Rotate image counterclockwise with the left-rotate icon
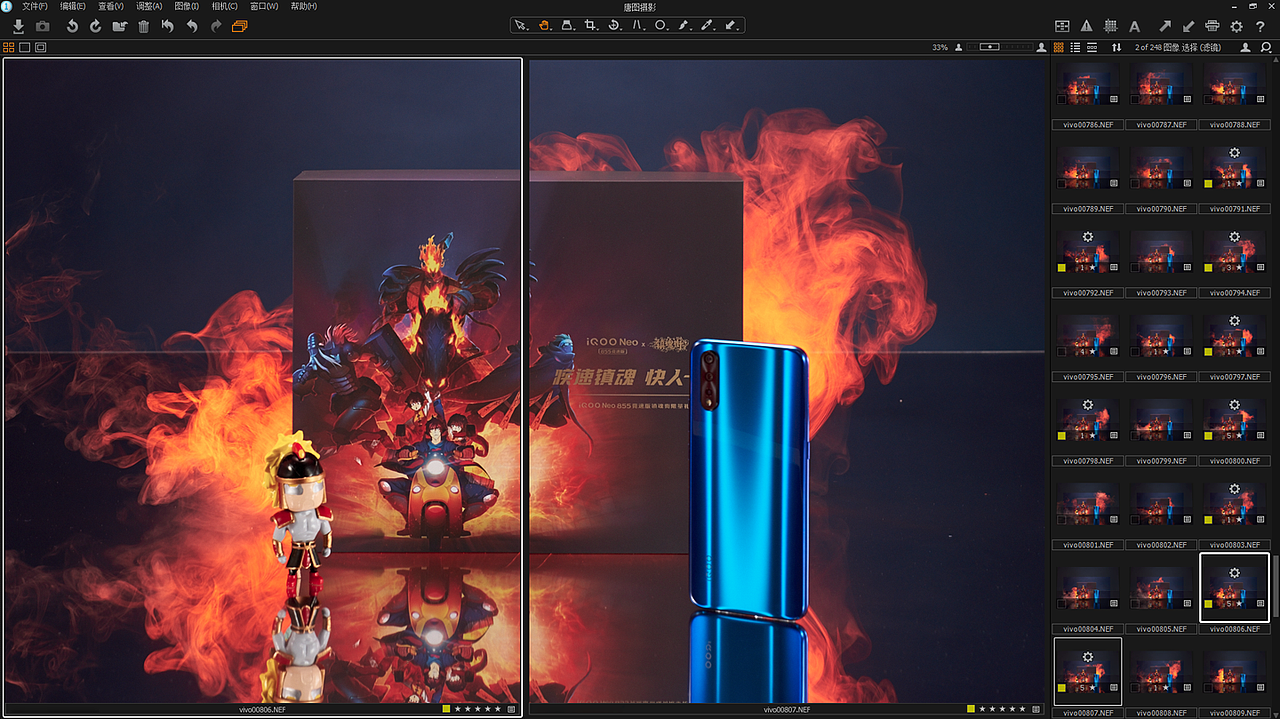 (x=72, y=26)
